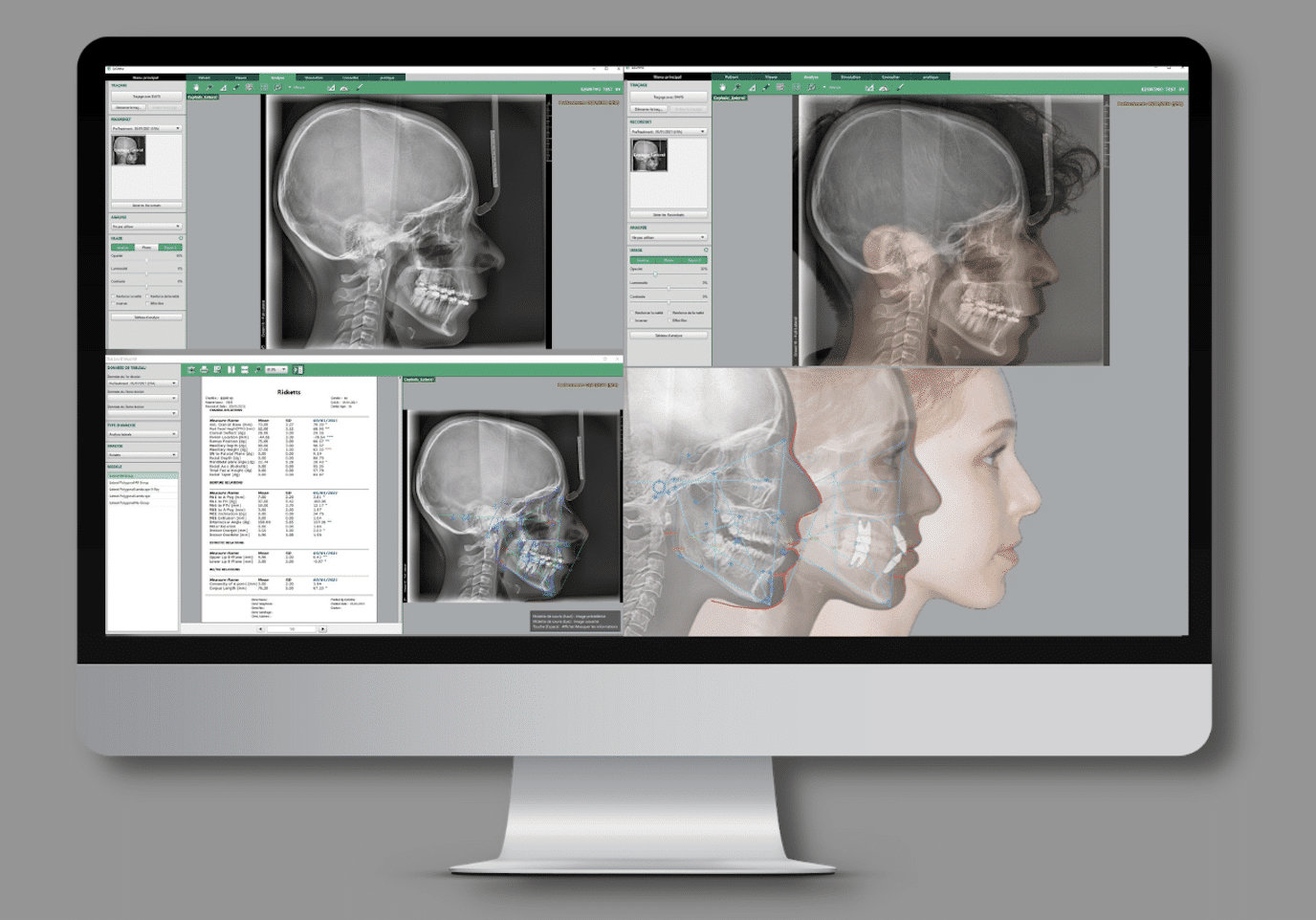Click the print icon in report window toolbar
Viewport: 1316px width, 920px height.
point(205,369)
